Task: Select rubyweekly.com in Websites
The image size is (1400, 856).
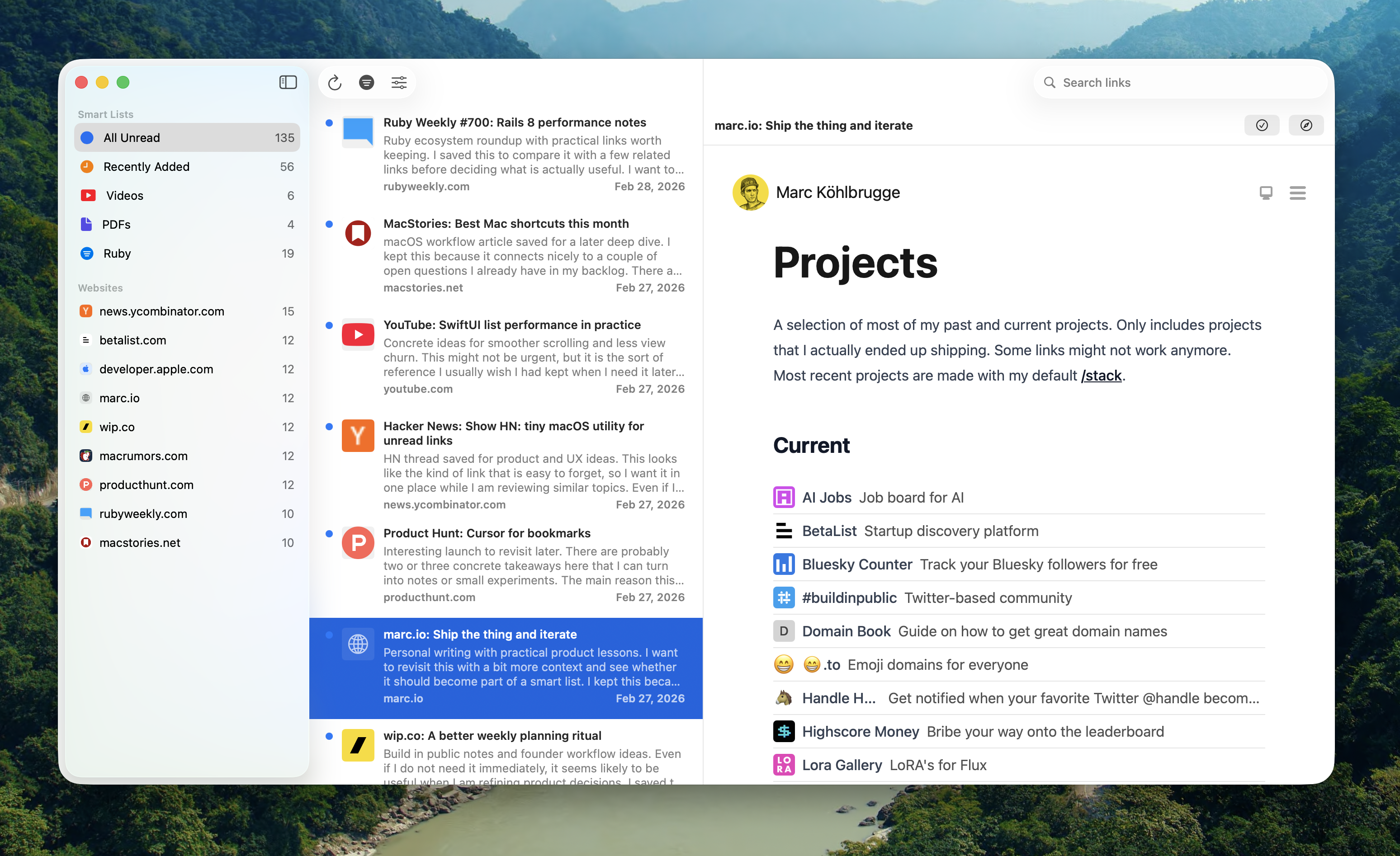Action: click(187, 514)
